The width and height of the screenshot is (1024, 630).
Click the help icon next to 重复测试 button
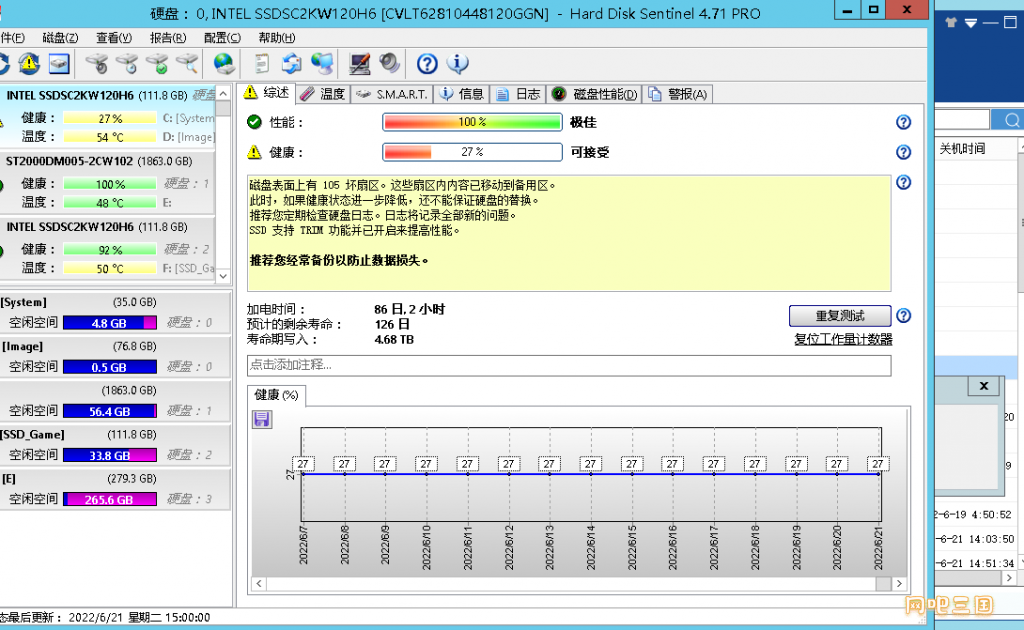903,316
